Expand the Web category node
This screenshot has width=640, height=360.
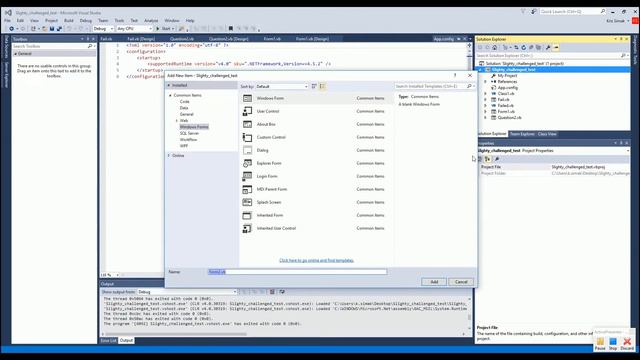pyautogui.click(x=177, y=121)
